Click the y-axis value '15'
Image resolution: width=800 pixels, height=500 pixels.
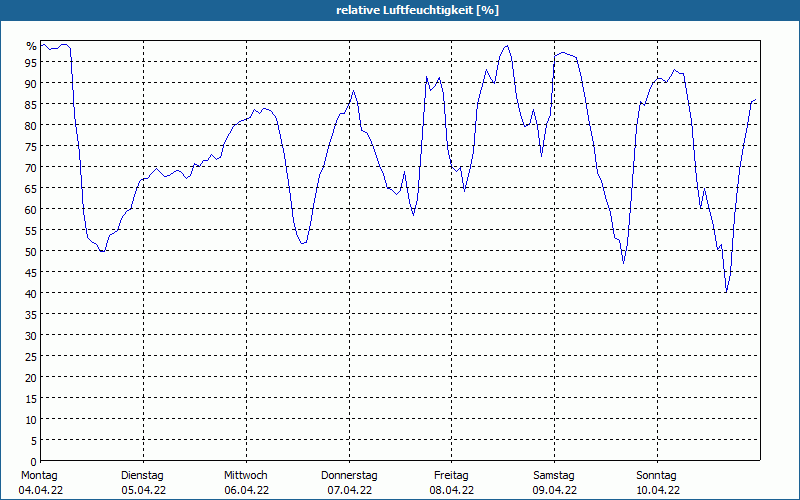(x=32, y=399)
